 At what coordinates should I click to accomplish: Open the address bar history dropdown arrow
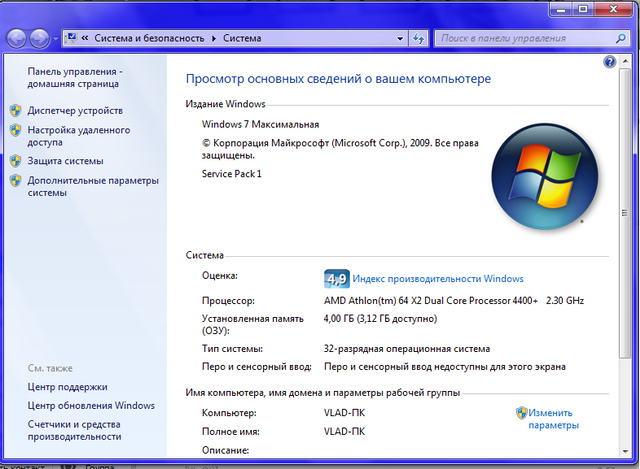pos(400,39)
